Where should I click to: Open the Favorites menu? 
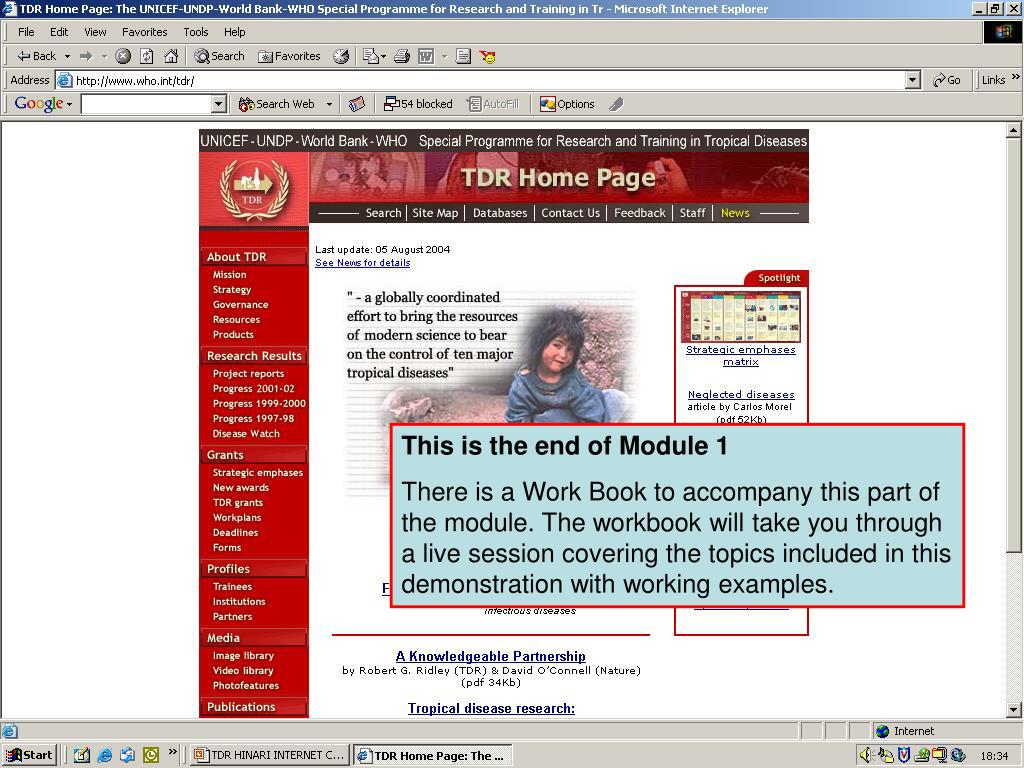pyautogui.click(x=144, y=32)
